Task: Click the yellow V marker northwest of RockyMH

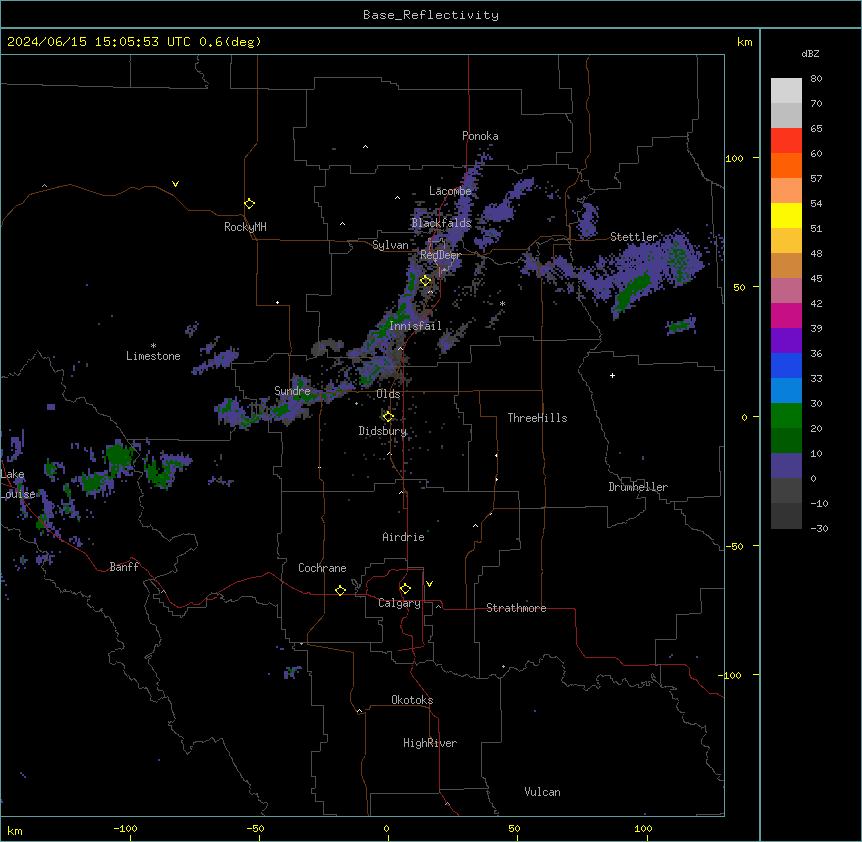Action: tap(175, 184)
